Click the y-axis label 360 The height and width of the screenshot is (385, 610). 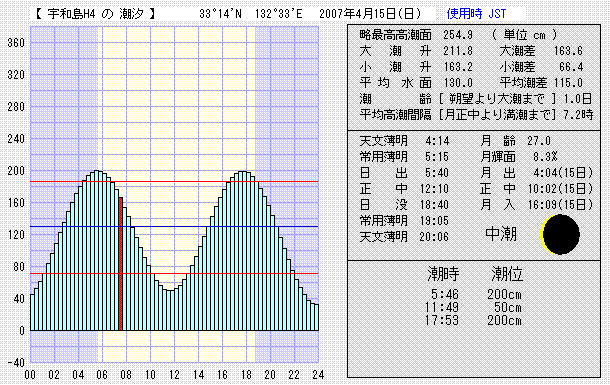click(x=16, y=43)
